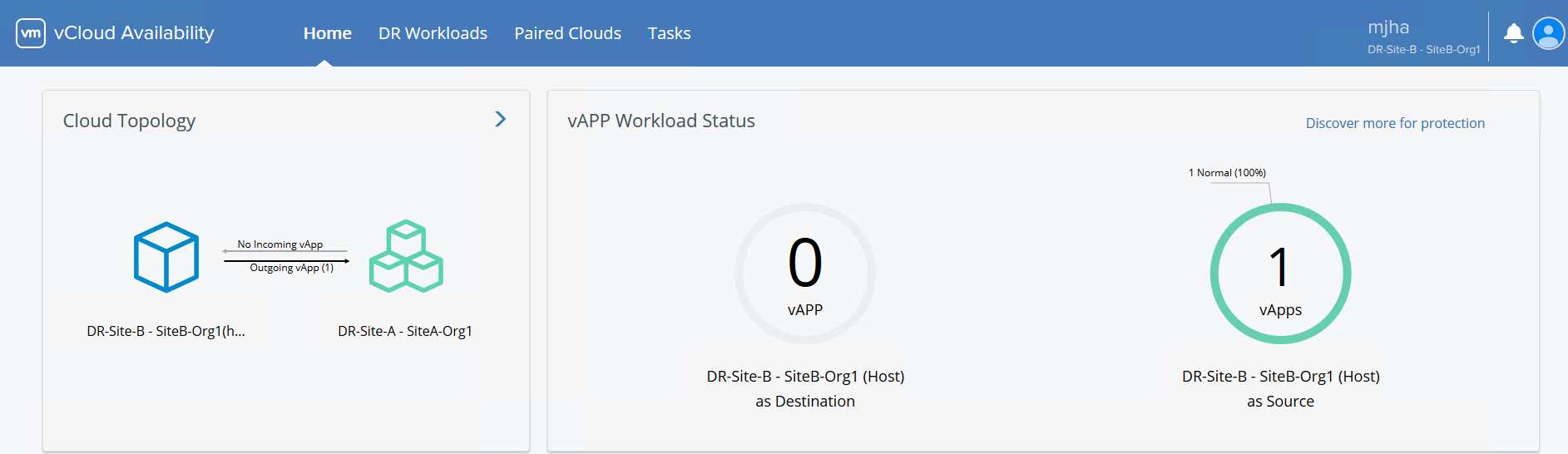Open the user profile avatar icon
Viewport: 1568px width, 454px height.
pos(1547,34)
